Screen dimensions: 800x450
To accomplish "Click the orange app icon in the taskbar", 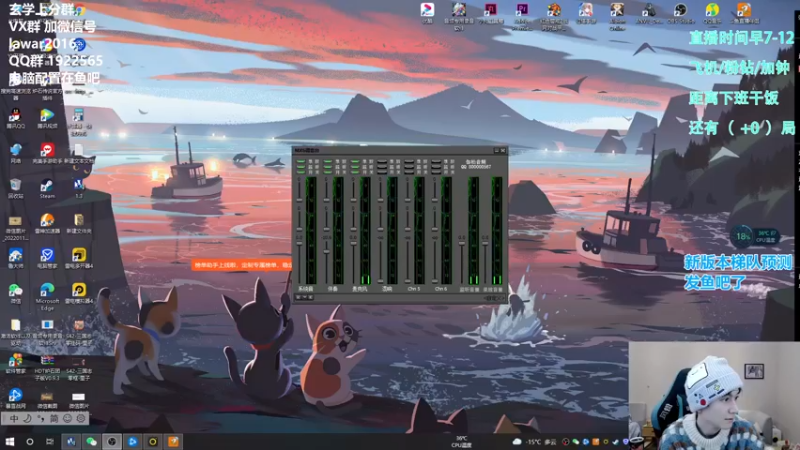I will coord(173,441).
